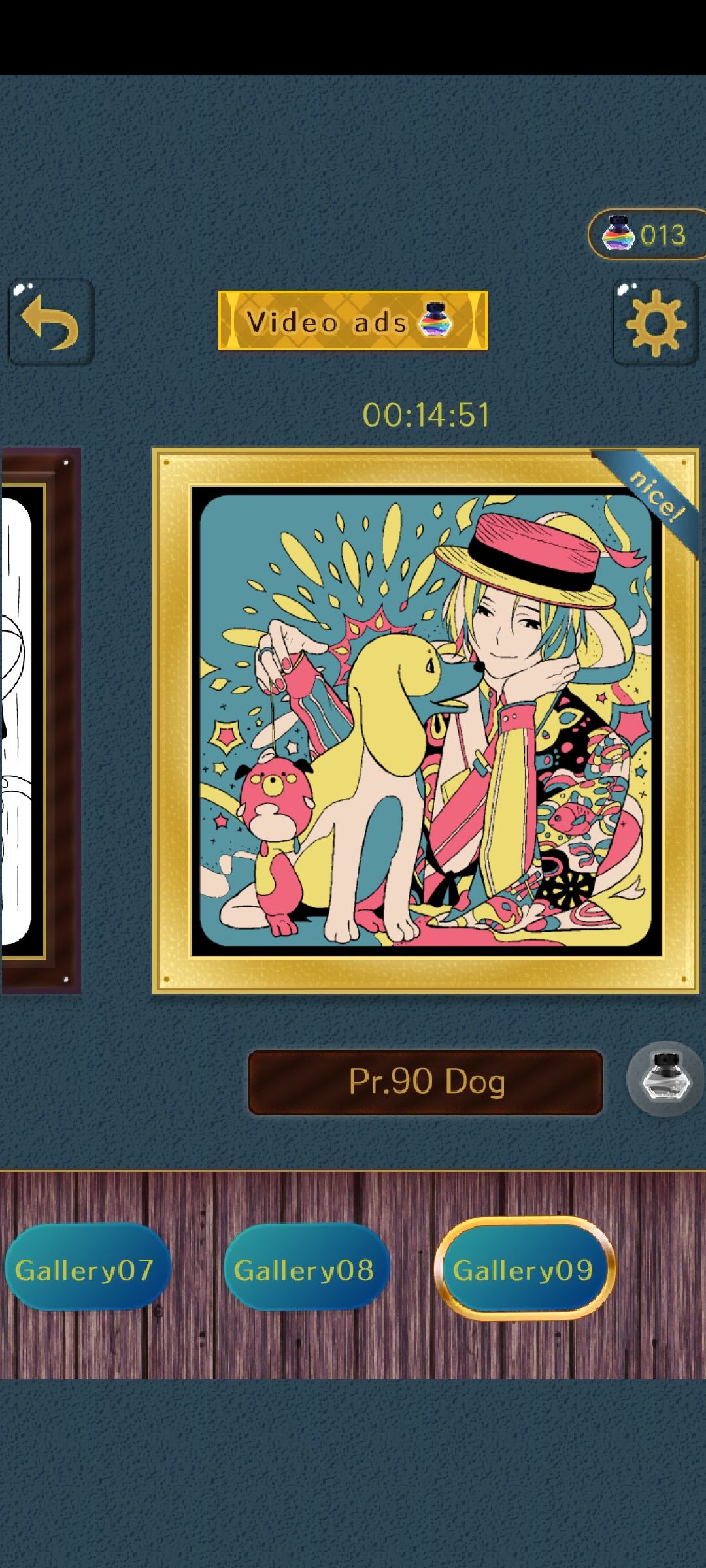Watch Video ads for ink

(x=353, y=320)
